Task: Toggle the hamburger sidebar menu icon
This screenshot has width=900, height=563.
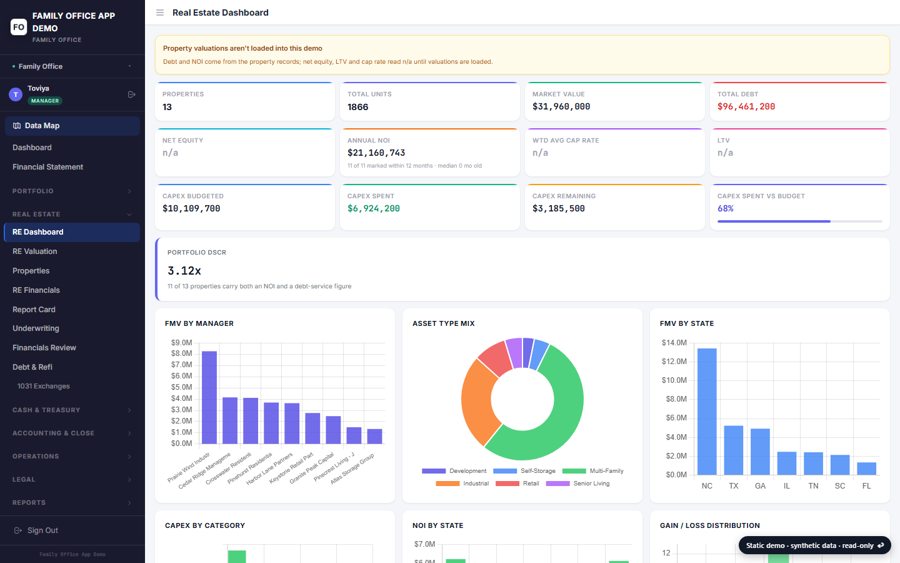Action: click(160, 13)
